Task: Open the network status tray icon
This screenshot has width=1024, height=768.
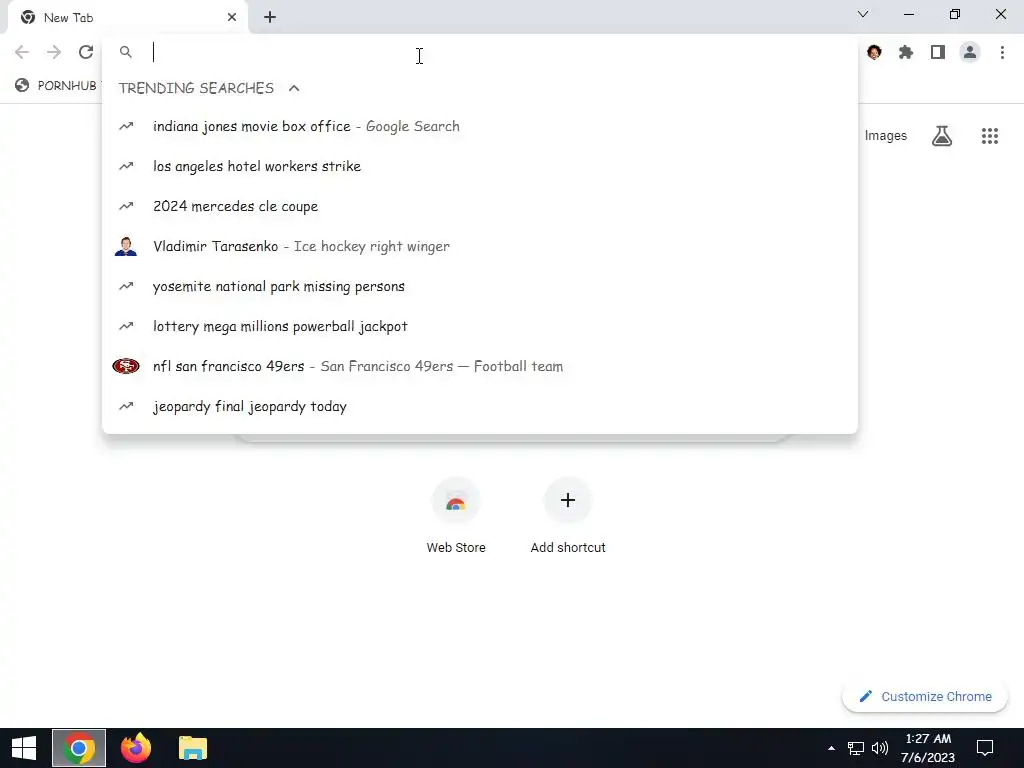Action: (x=856, y=748)
